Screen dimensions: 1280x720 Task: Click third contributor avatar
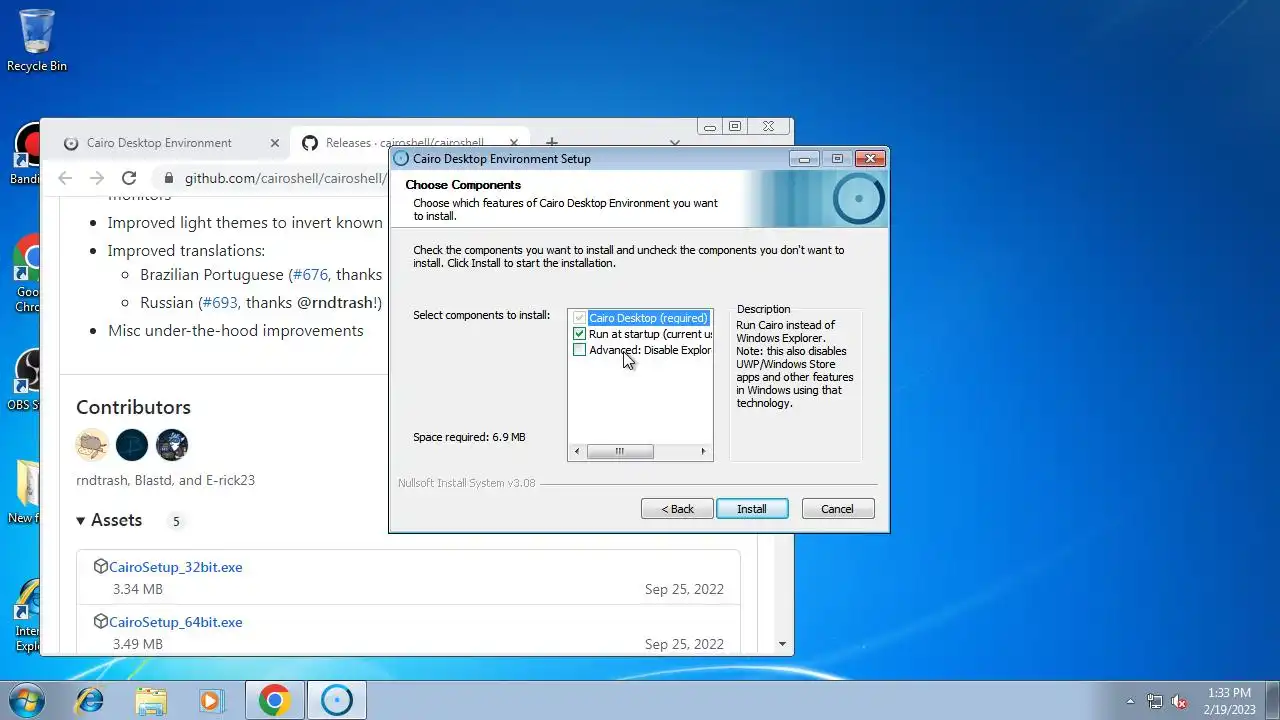[x=172, y=445]
